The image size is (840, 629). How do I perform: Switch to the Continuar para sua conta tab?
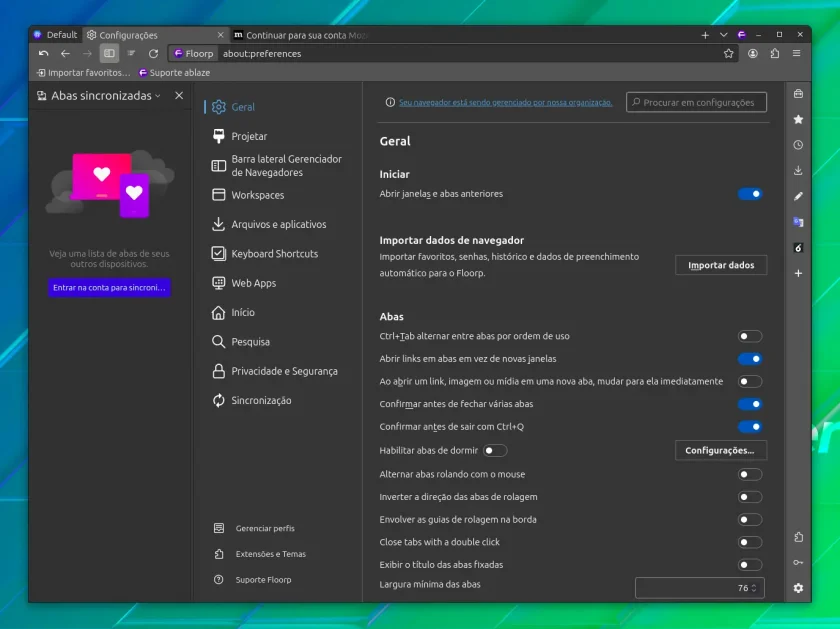[301, 35]
